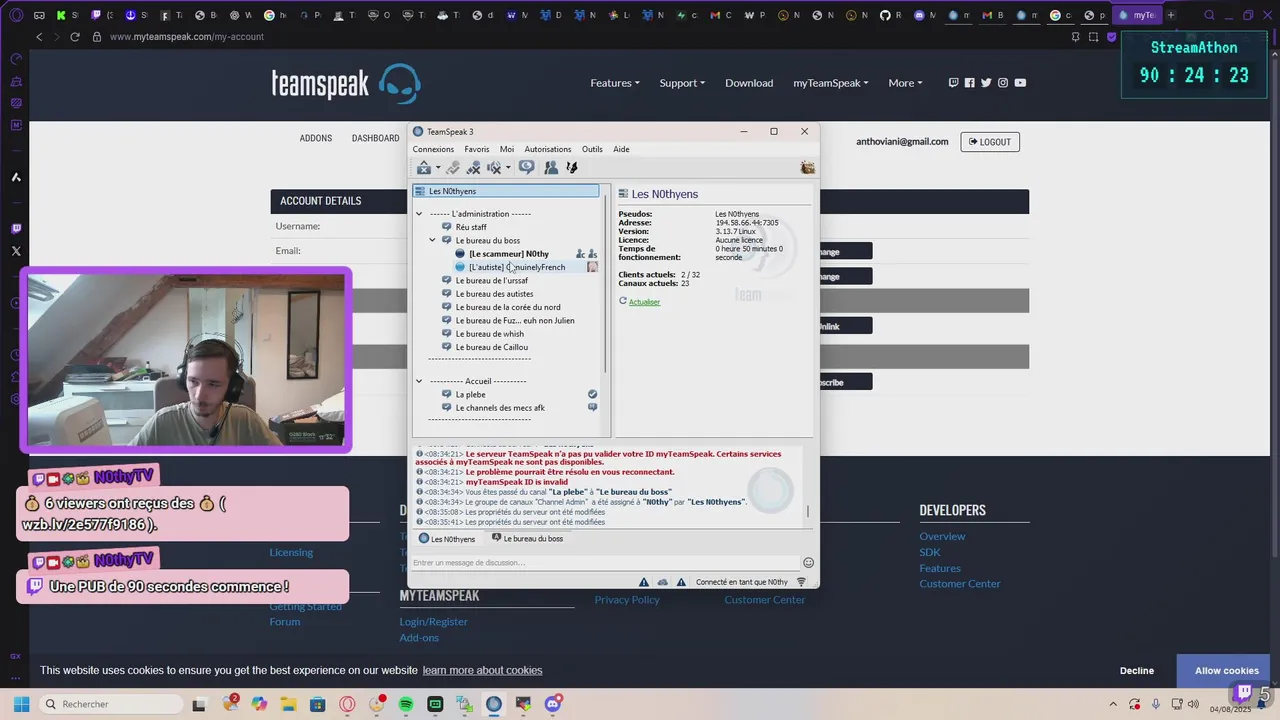Click the Download link in the website header
The image size is (1280, 720).
pos(749,83)
